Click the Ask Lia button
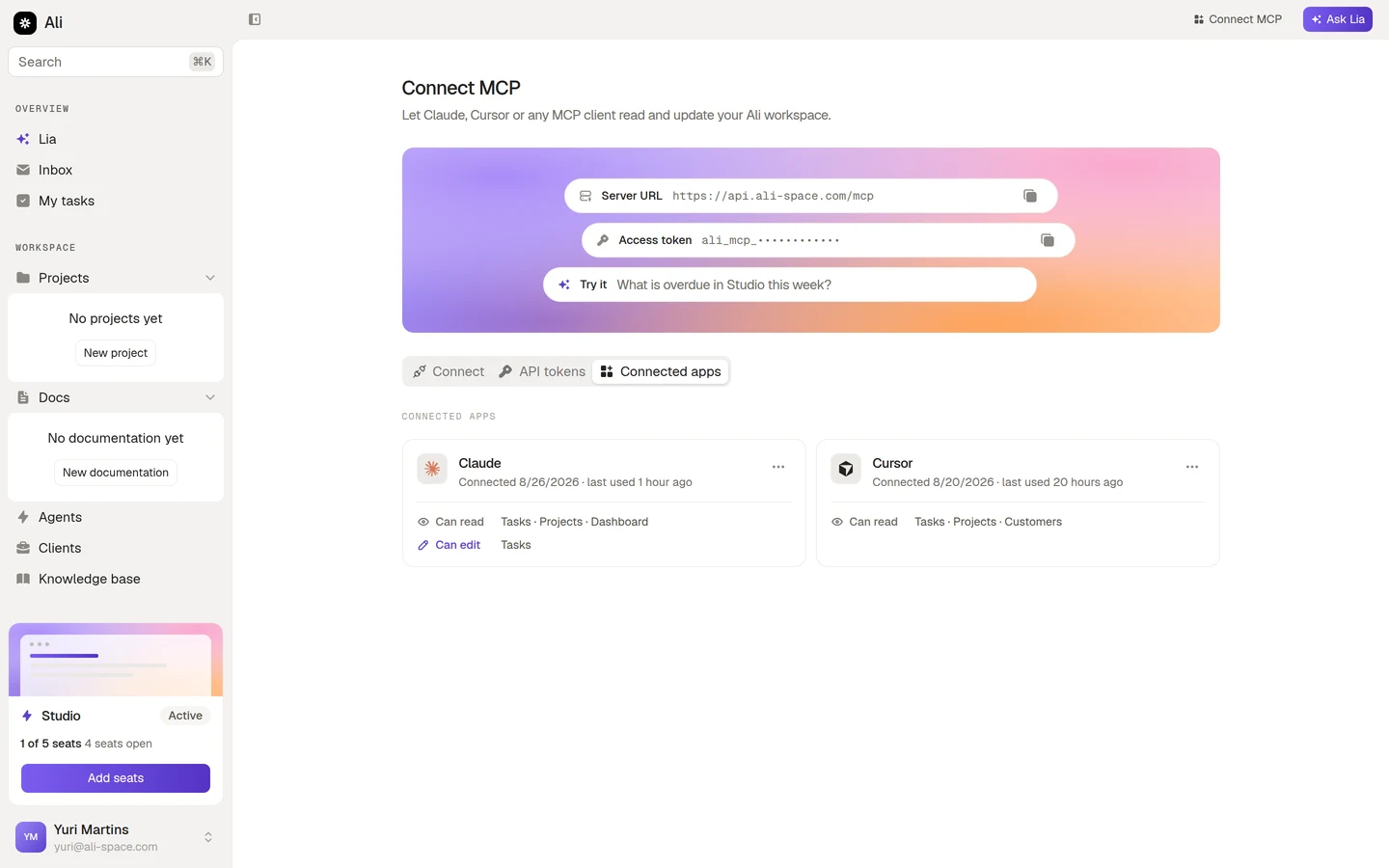Screen dimensions: 1389x868 click(1338, 19)
